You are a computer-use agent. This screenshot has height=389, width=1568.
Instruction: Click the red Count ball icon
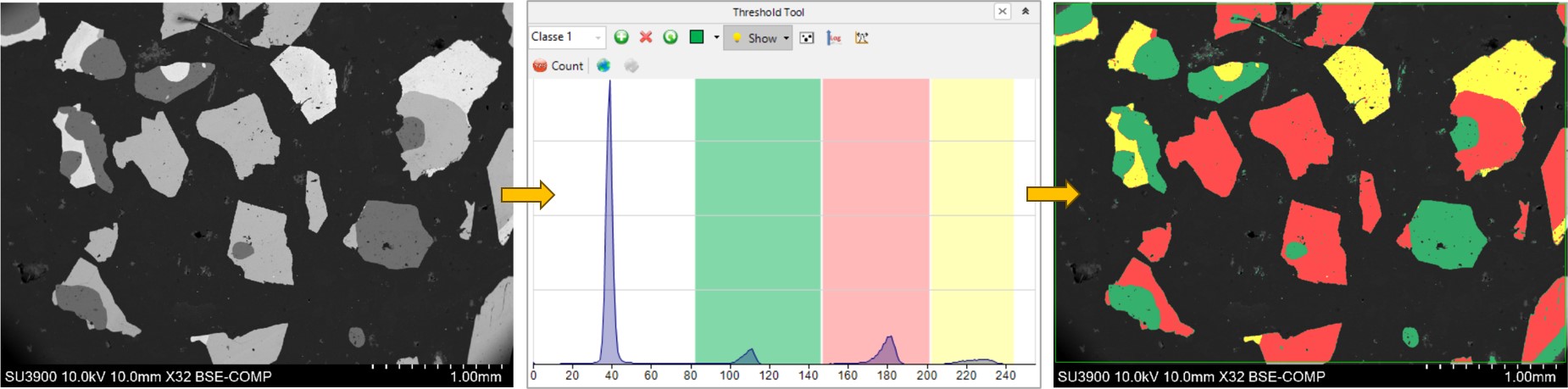pos(540,66)
